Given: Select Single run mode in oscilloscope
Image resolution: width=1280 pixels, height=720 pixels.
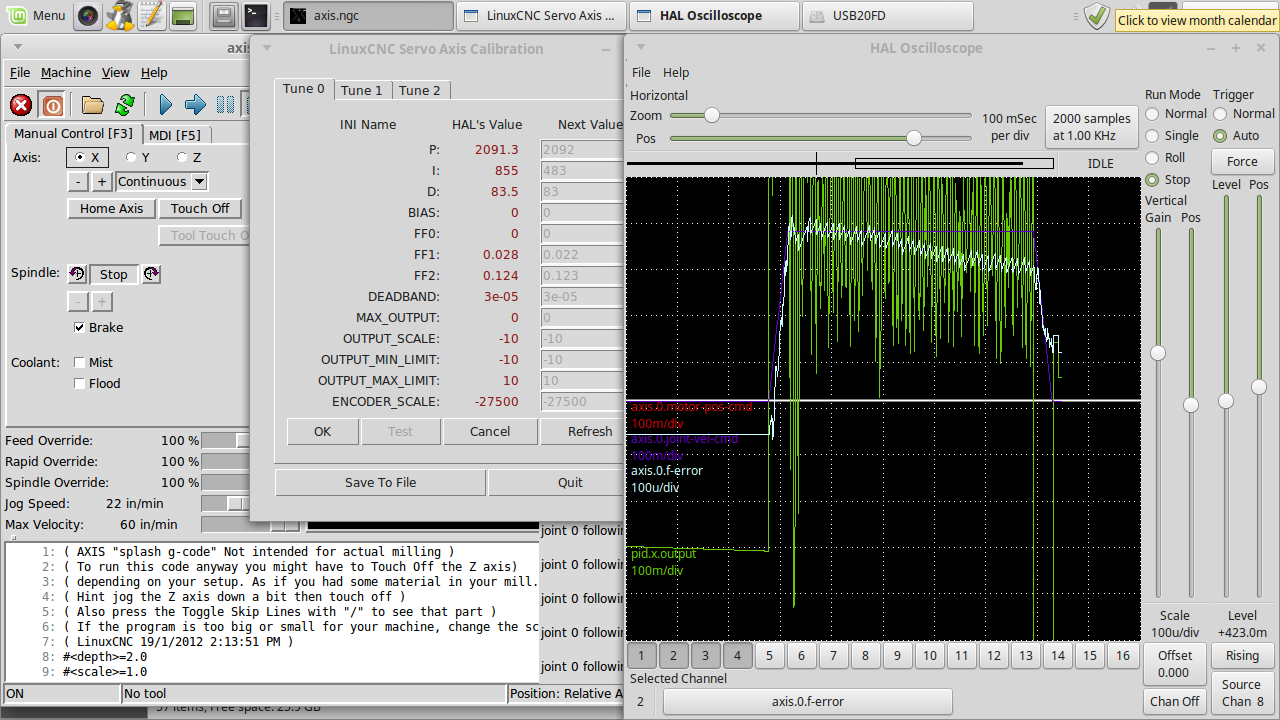Looking at the screenshot, I should click(x=1153, y=136).
